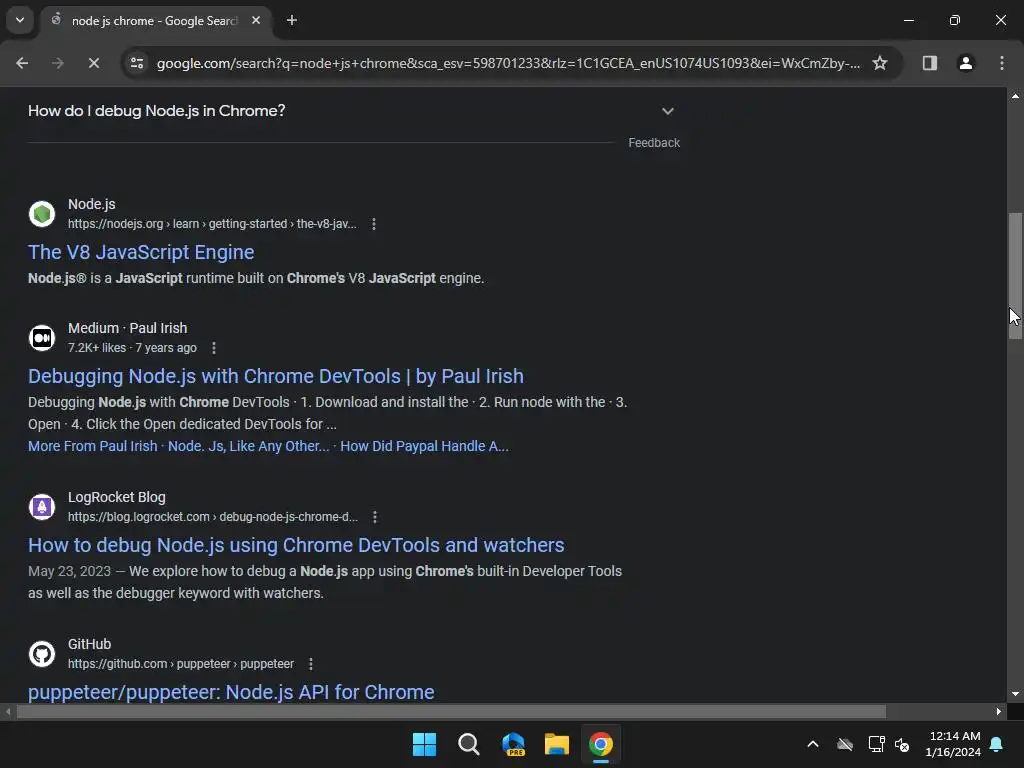The width and height of the screenshot is (1024, 768).
Task: Open 'More From Paul Irish' sublink
Action: (93, 447)
